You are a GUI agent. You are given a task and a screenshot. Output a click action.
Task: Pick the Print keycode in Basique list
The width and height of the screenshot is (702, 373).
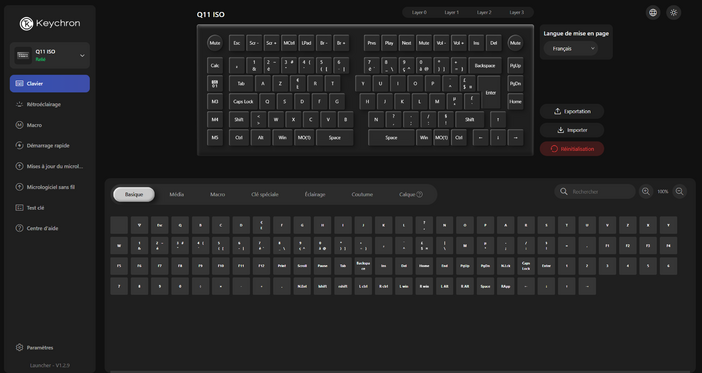(282, 266)
